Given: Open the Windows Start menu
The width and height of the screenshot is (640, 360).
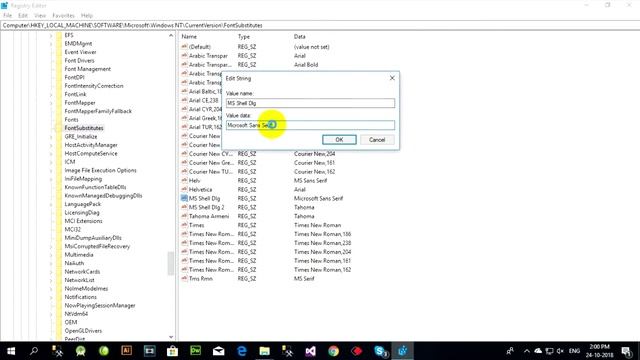Looking at the screenshot, I should pyautogui.click(x=11, y=351).
